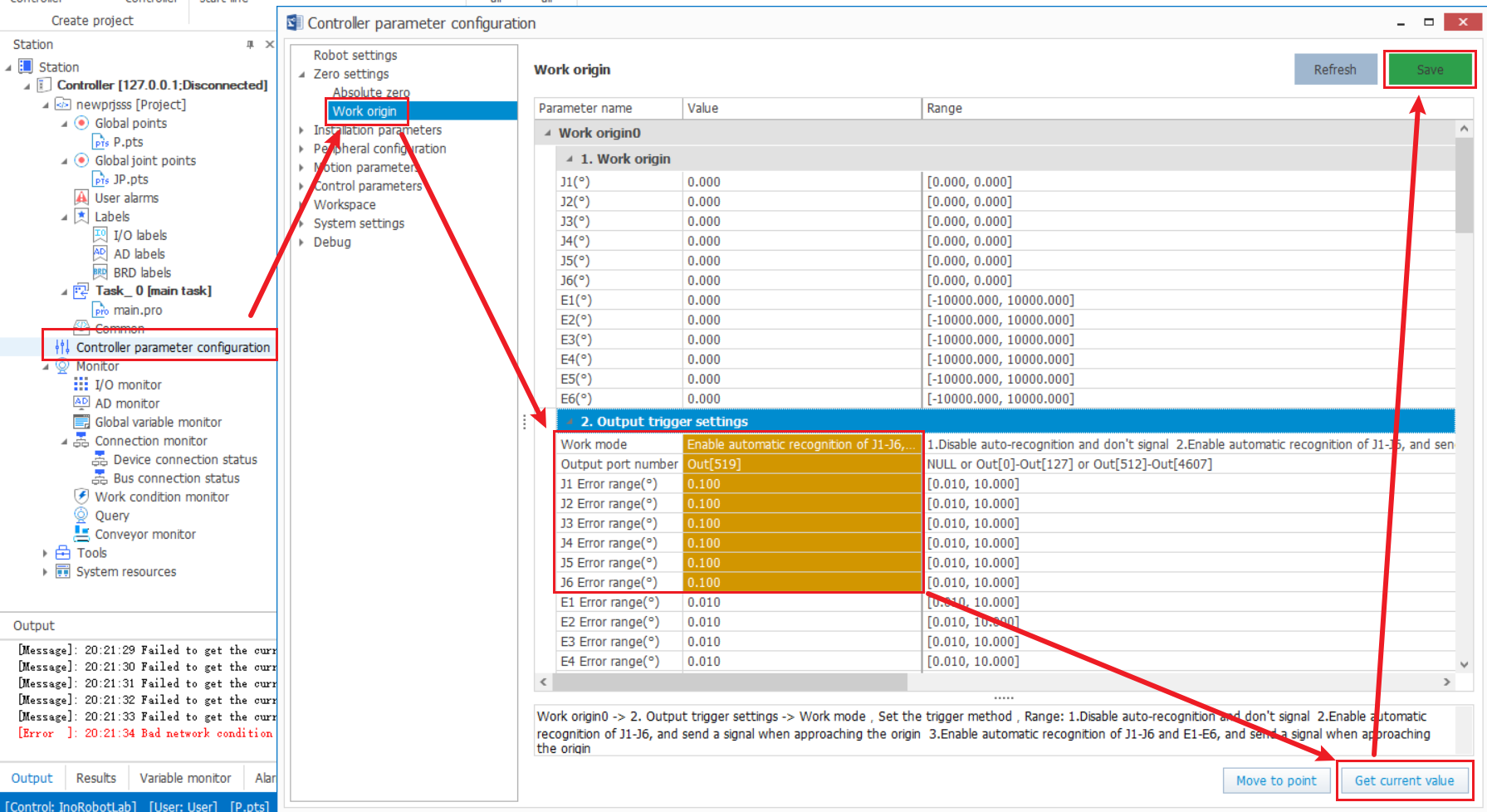The image size is (1487, 812).
Task: Pin the Station panel
Action: click(250, 44)
